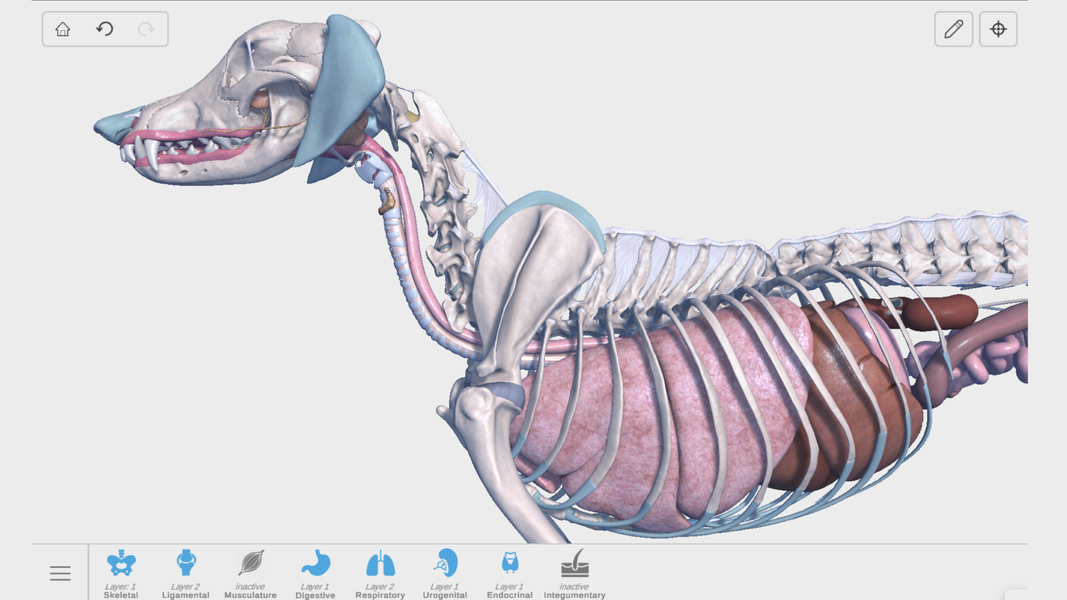The width and height of the screenshot is (1067, 600).
Task: Toggle the Urogenital system layer
Action: (x=445, y=565)
